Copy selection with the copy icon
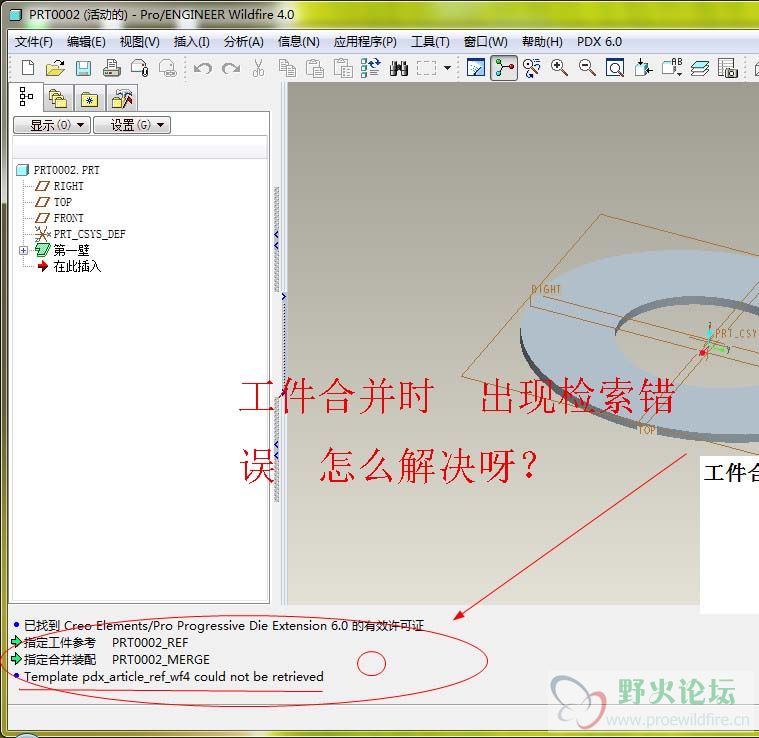 pos(288,68)
